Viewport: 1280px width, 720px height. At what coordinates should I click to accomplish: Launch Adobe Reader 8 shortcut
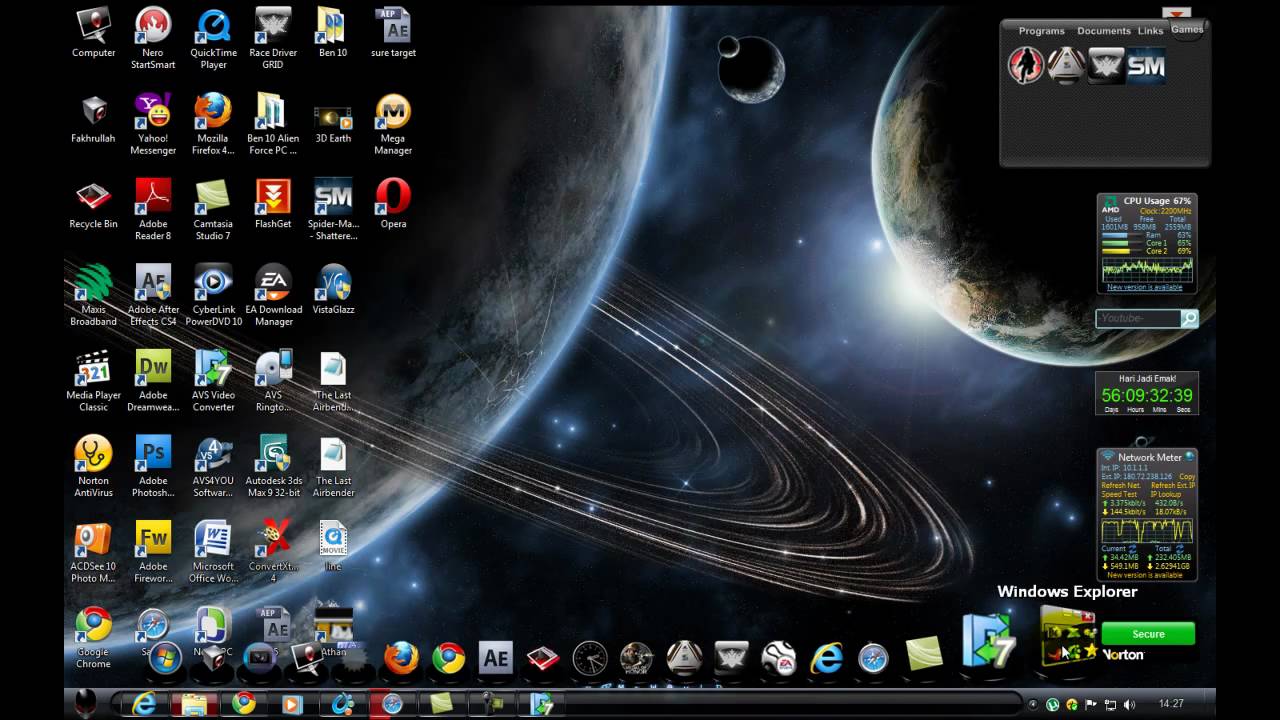pyautogui.click(x=153, y=210)
